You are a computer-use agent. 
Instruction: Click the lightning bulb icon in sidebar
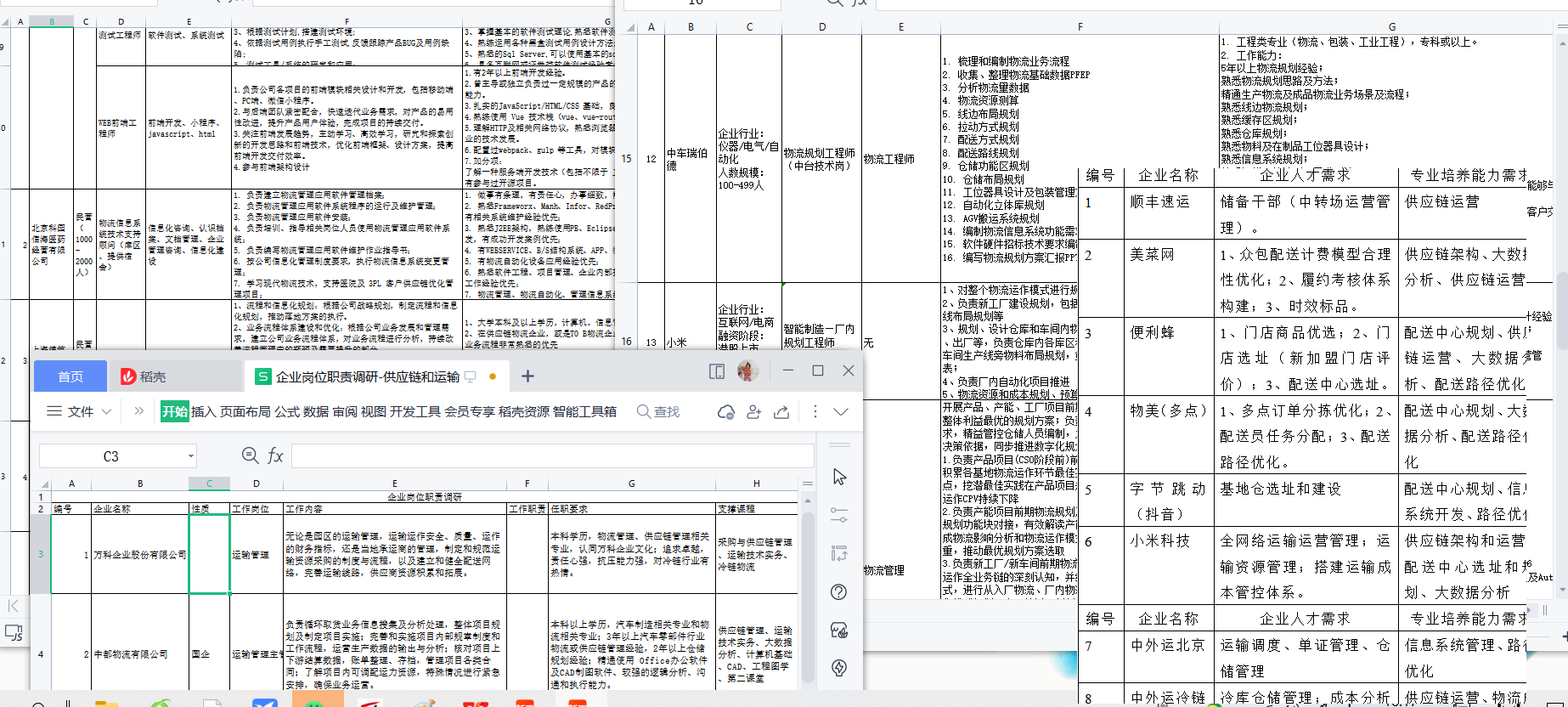[x=839, y=668]
